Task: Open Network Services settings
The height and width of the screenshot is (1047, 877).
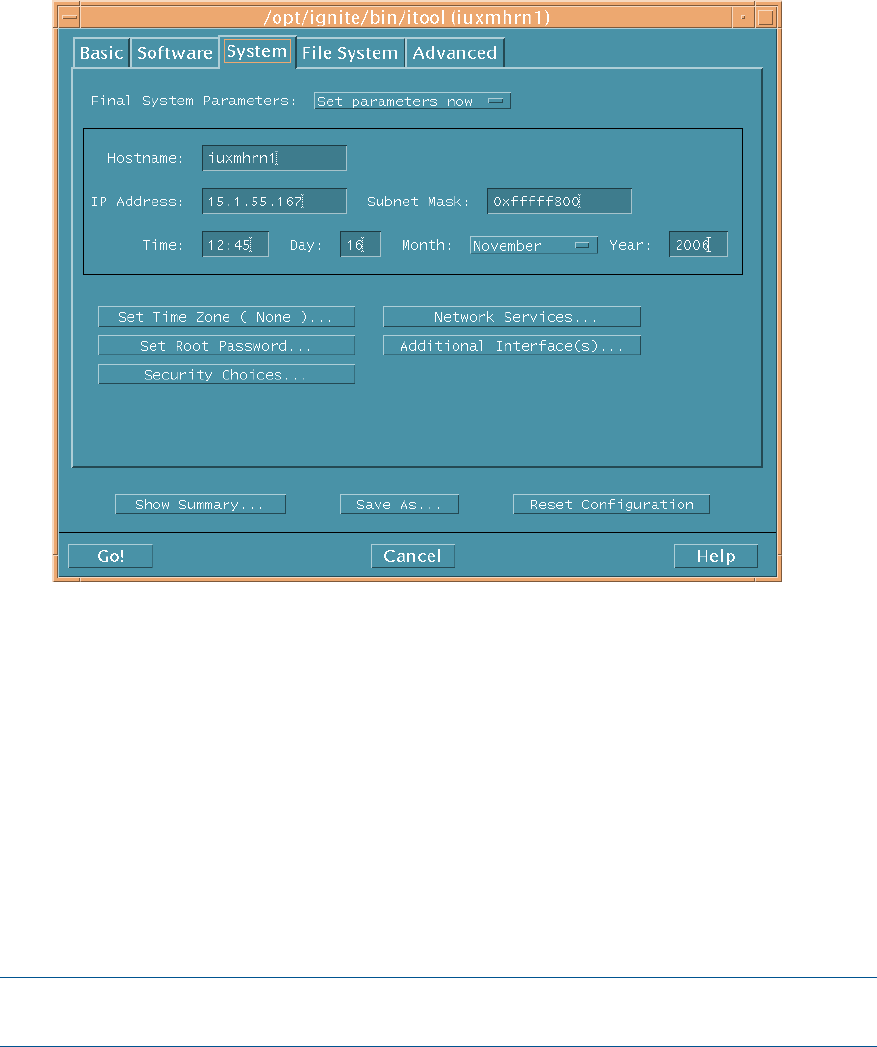Action: pos(512,317)
